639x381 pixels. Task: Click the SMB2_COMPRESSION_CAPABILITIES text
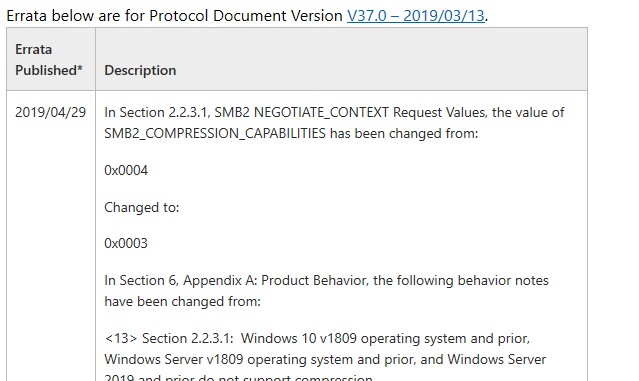(215, 133)
